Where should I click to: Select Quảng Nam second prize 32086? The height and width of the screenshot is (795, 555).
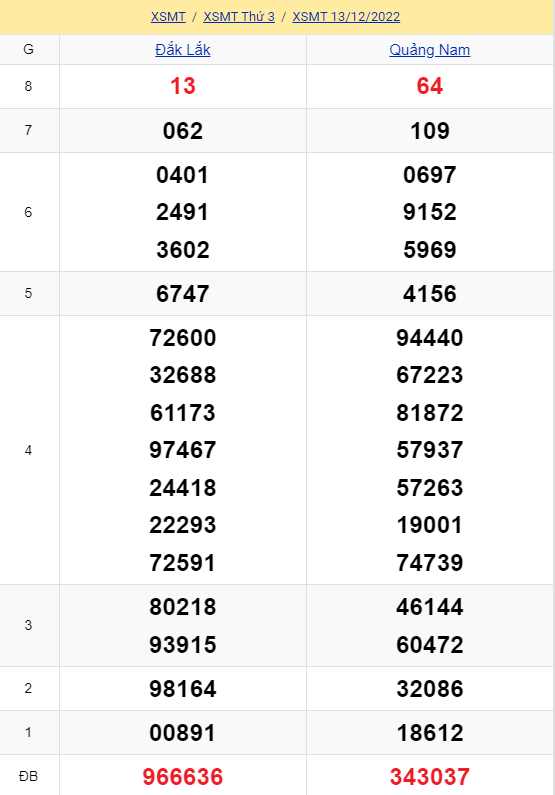(x=429, y=689)
